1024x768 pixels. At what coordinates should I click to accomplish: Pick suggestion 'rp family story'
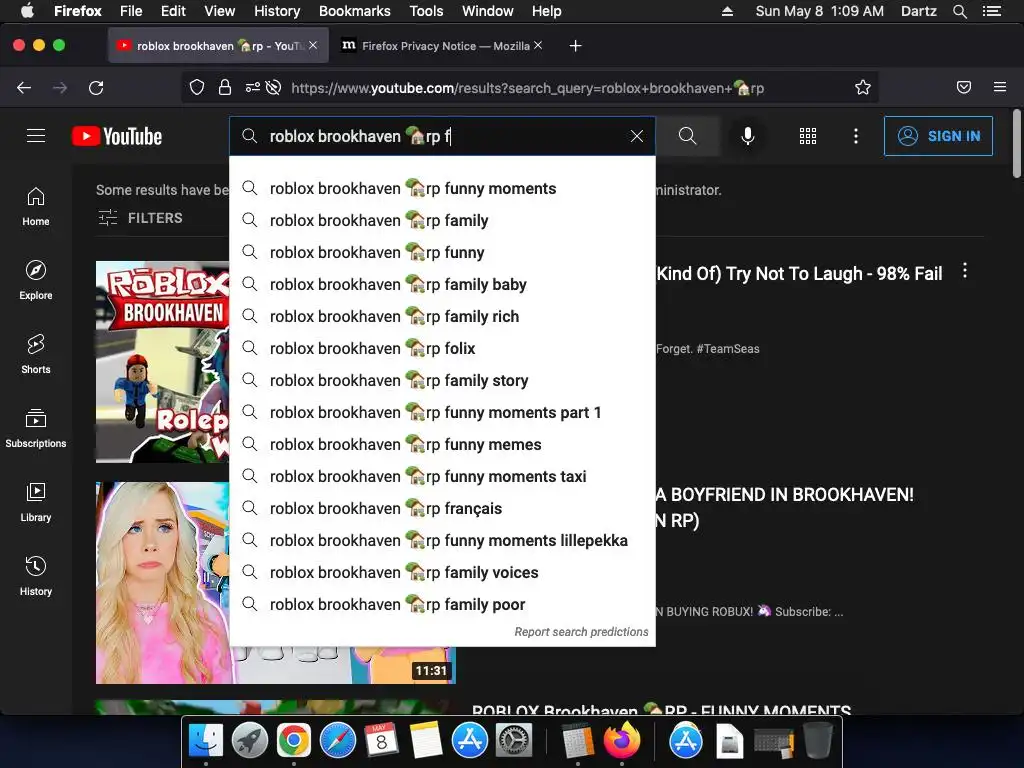click(x=443, y=381)
